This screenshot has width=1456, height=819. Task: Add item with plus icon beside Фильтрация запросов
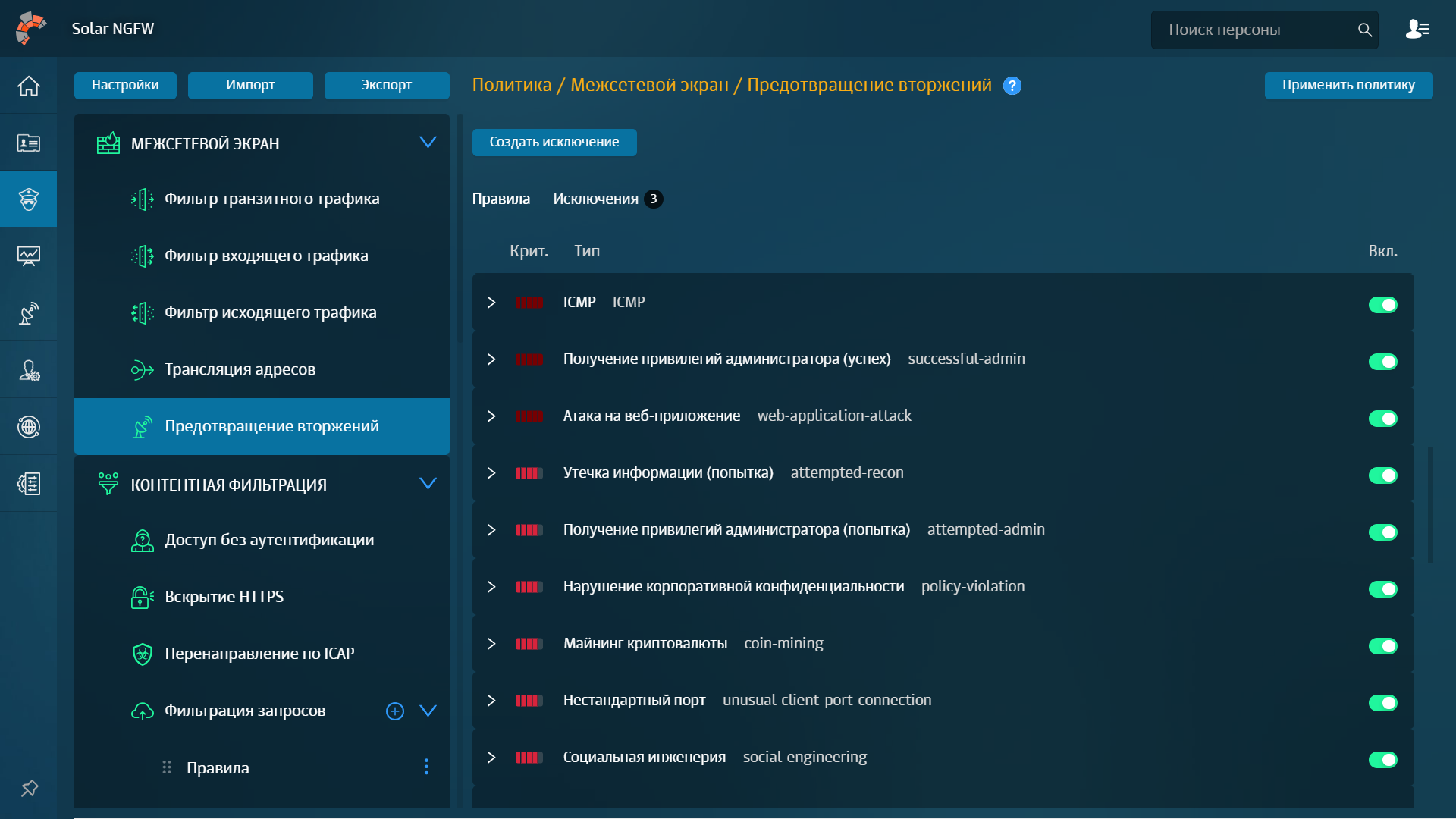(394, 711)
